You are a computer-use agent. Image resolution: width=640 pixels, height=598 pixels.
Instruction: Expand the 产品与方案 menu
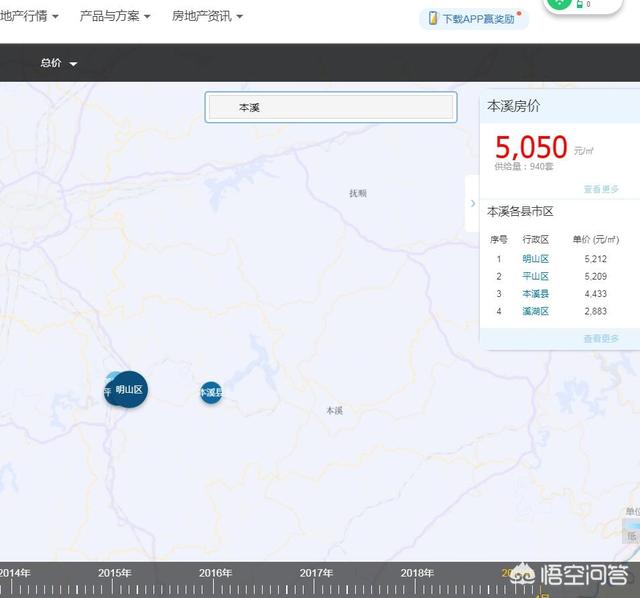(x=115, y=16)
